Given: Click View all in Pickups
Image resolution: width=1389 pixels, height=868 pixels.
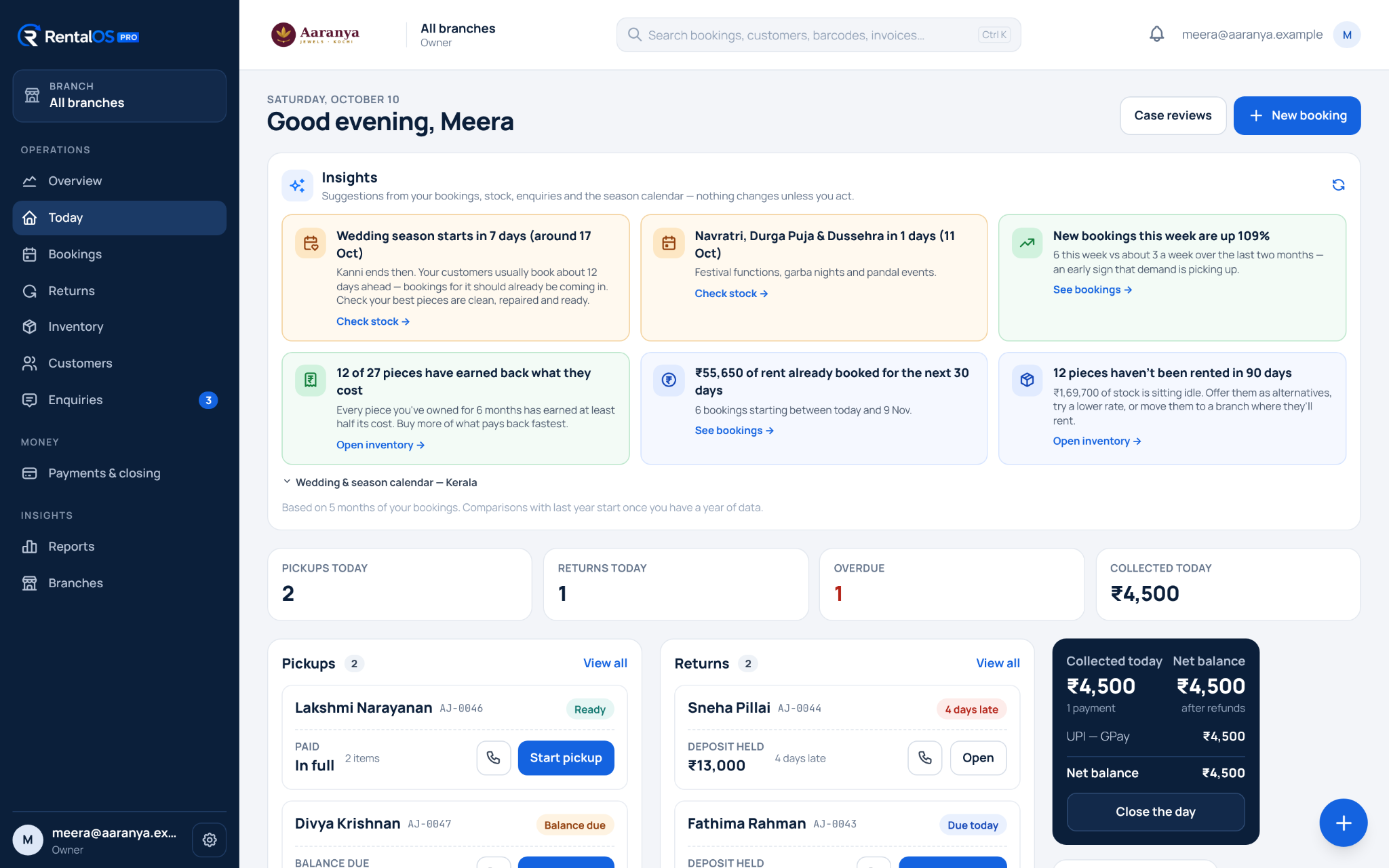Looking at the screenshot, I should 605,663.
